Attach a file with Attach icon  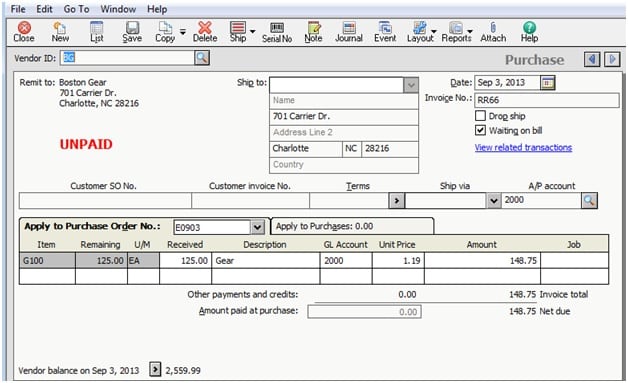click(493, 32)
